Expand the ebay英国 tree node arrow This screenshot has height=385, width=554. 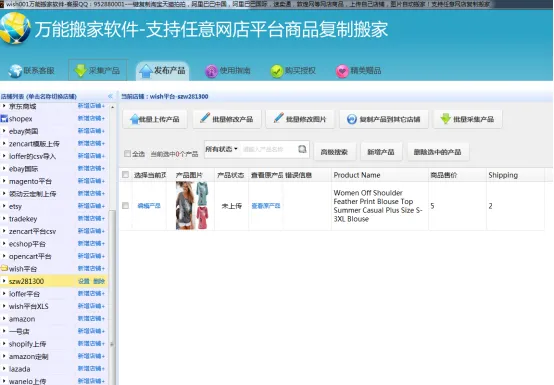click(x=4, y=131)
